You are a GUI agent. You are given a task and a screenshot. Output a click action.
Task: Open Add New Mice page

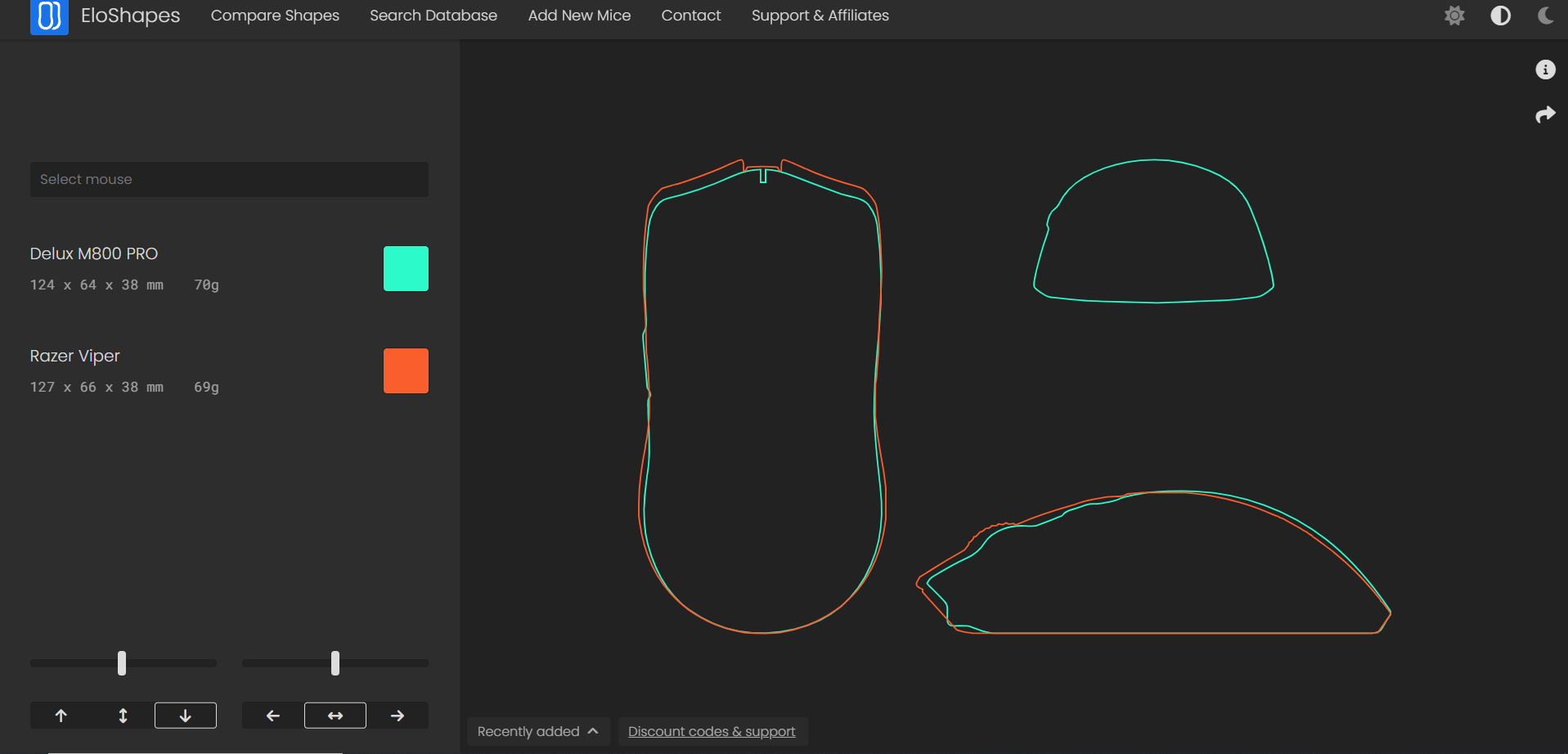point(579,16)
